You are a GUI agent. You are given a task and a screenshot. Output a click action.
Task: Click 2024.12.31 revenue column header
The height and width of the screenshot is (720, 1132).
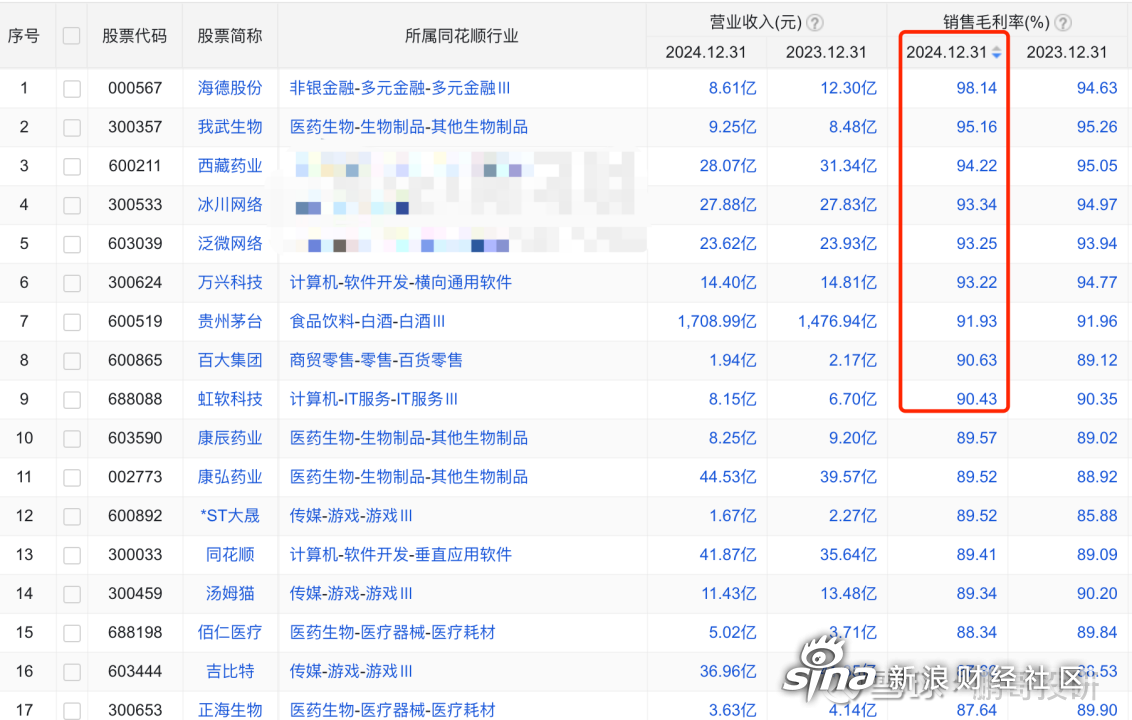click(x=706, y=52)
